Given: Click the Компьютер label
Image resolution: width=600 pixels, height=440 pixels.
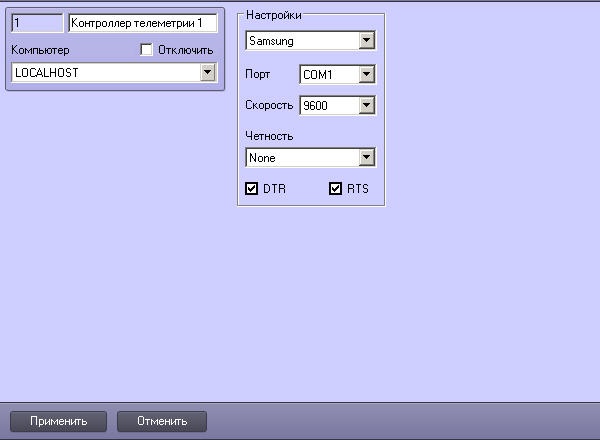Looking at the screenshot, I should 40,49.
